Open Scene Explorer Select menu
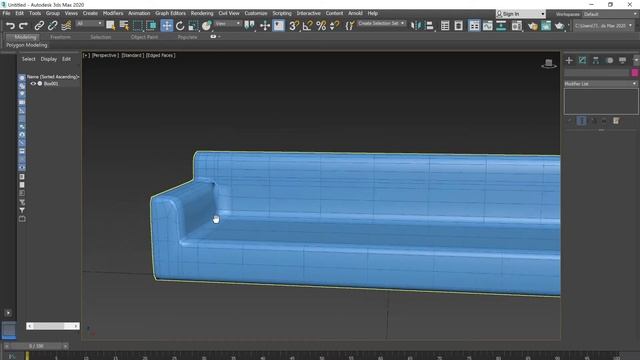640x360 pixels. [x=29, y=59]
